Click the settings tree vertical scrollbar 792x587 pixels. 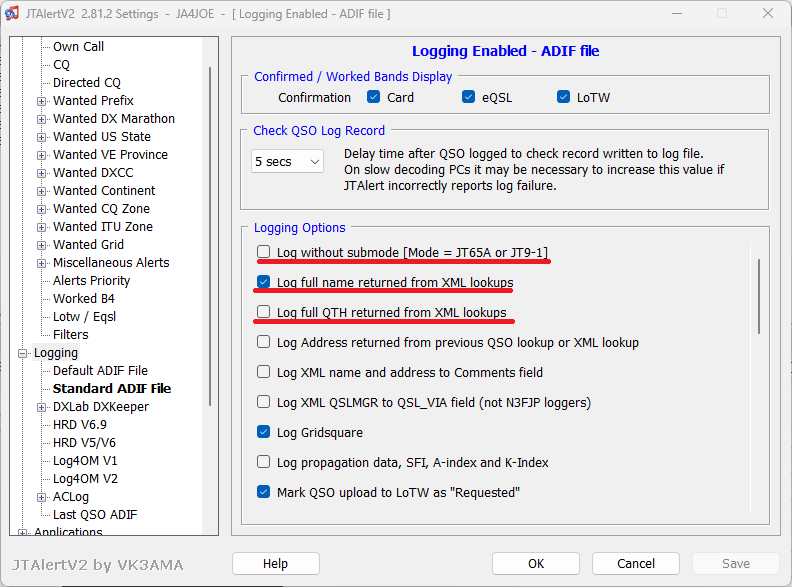[x=210, y=236]
